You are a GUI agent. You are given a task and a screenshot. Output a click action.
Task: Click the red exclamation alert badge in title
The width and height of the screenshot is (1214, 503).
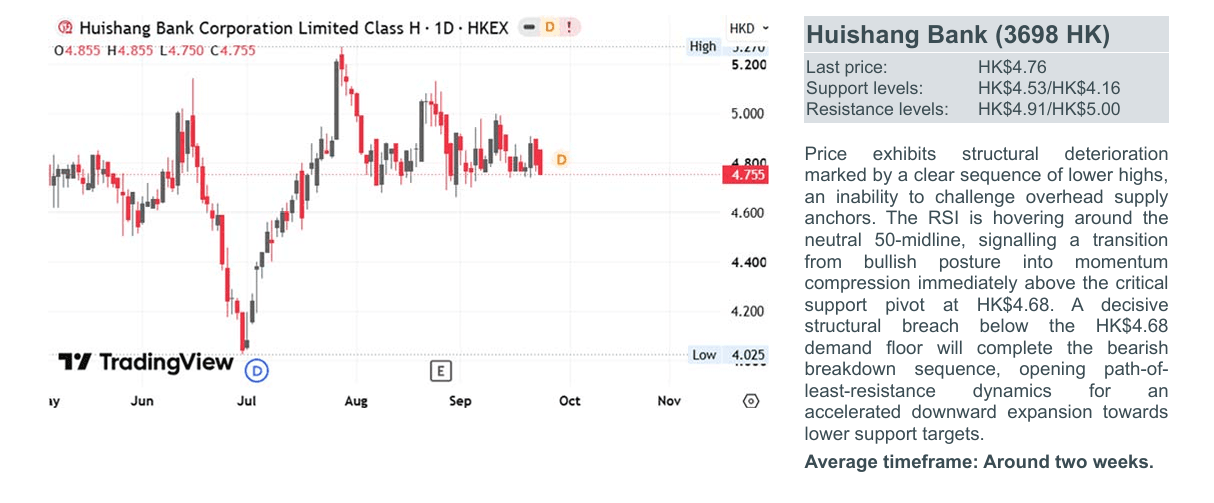(569, 28)
